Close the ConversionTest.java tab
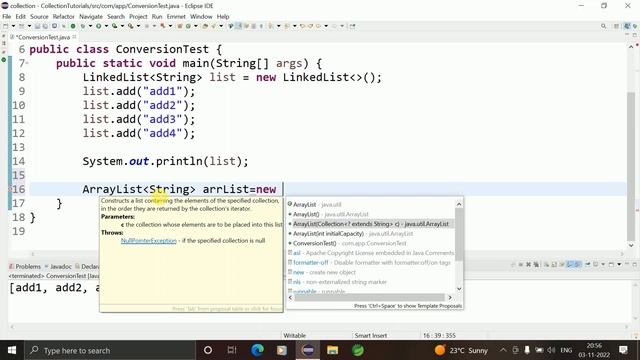 click(74, 36)
